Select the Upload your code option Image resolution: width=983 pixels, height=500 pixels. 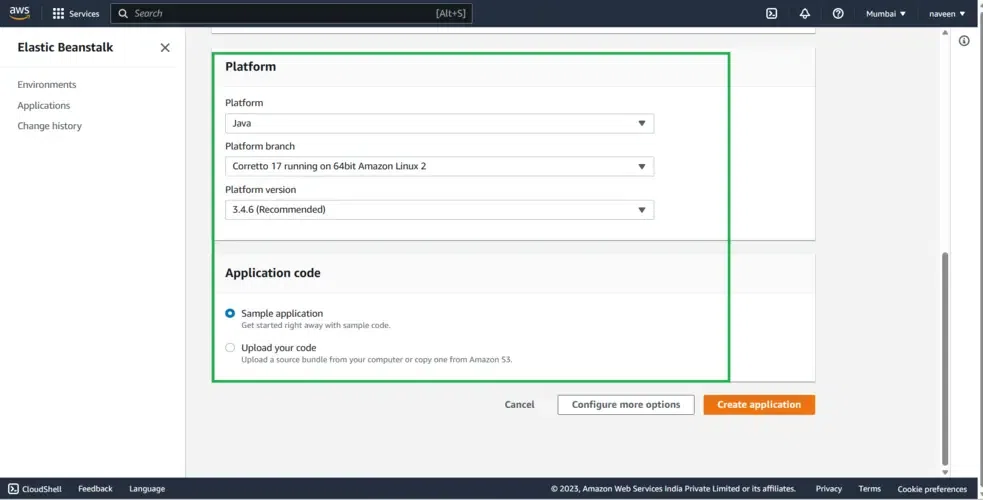pyautogui.click(x=230, y=348)
